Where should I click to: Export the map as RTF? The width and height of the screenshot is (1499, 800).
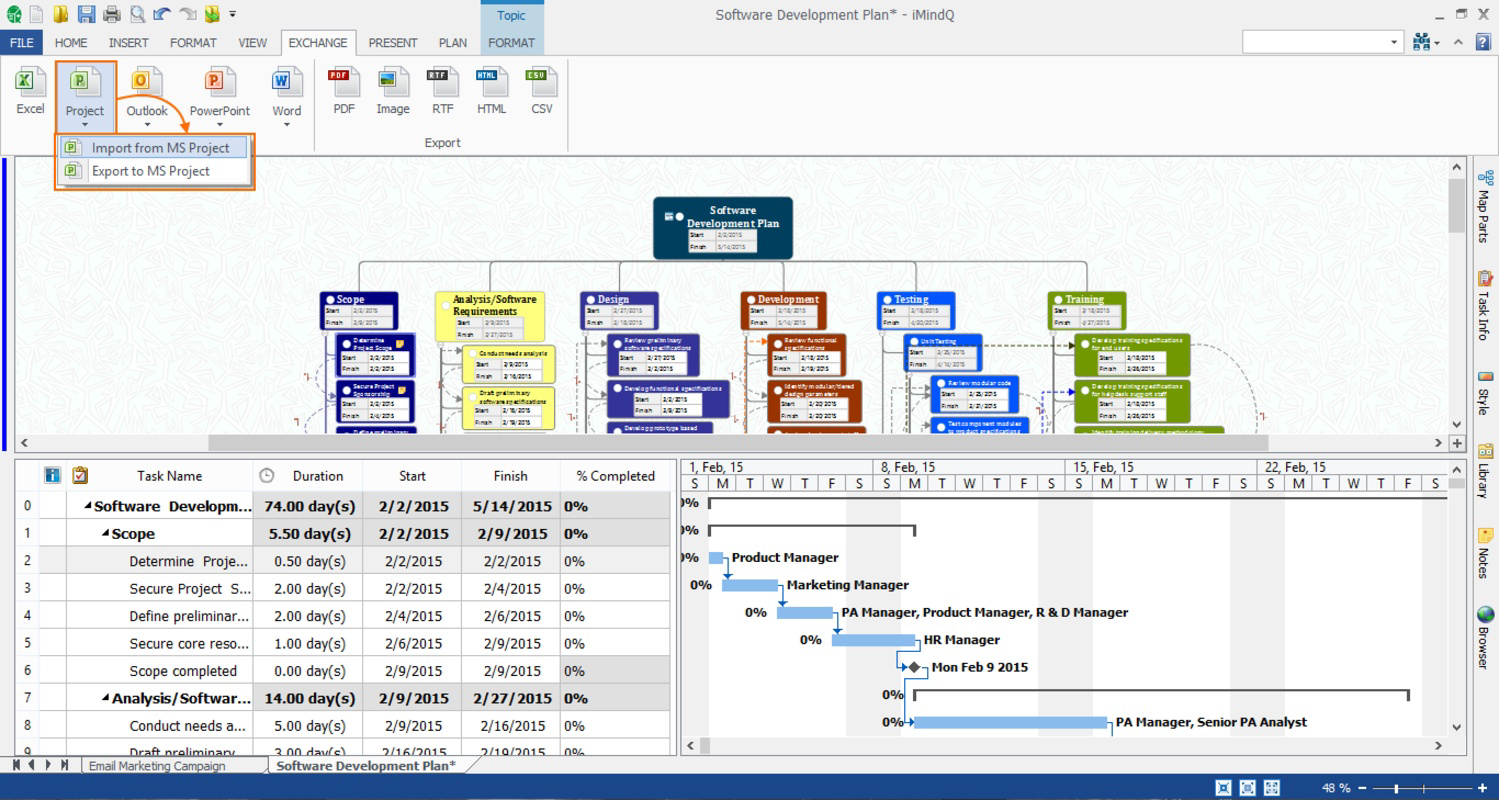click(x=442, y=93)
